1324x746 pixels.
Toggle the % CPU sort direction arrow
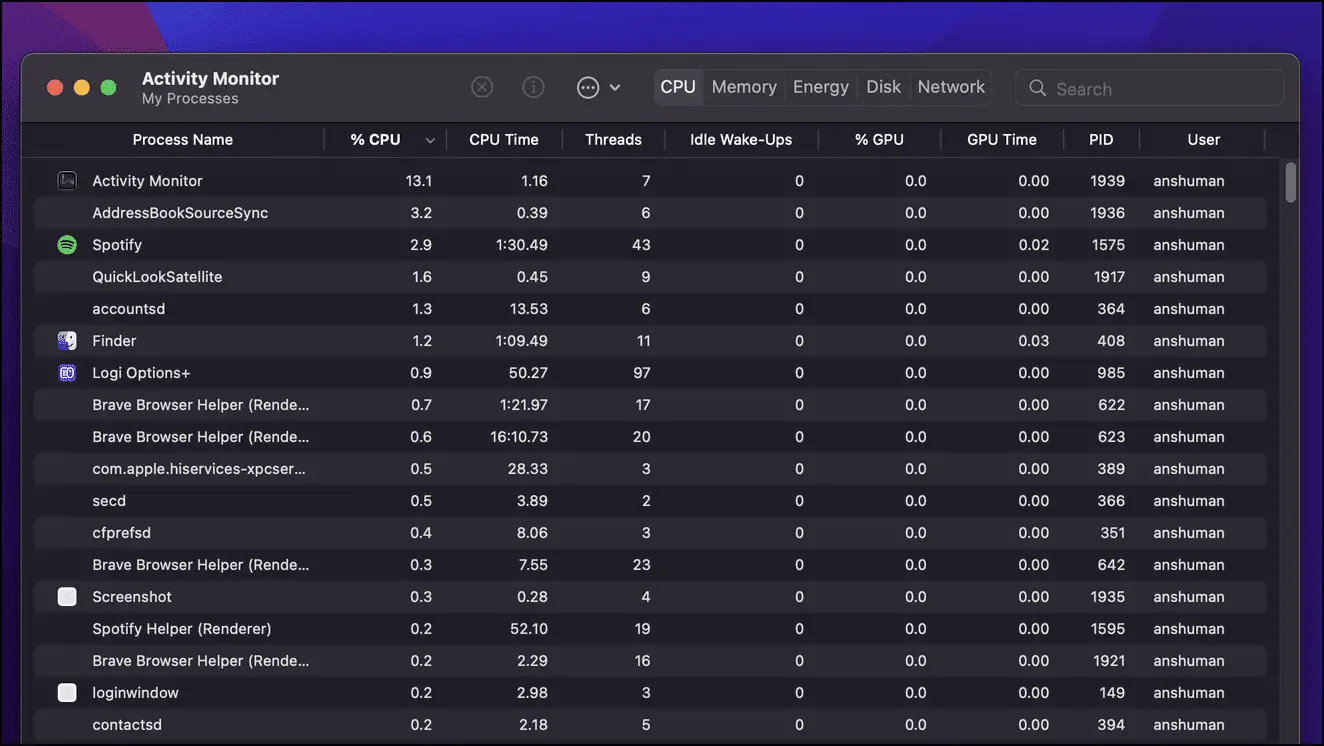(x=430, y=141)
